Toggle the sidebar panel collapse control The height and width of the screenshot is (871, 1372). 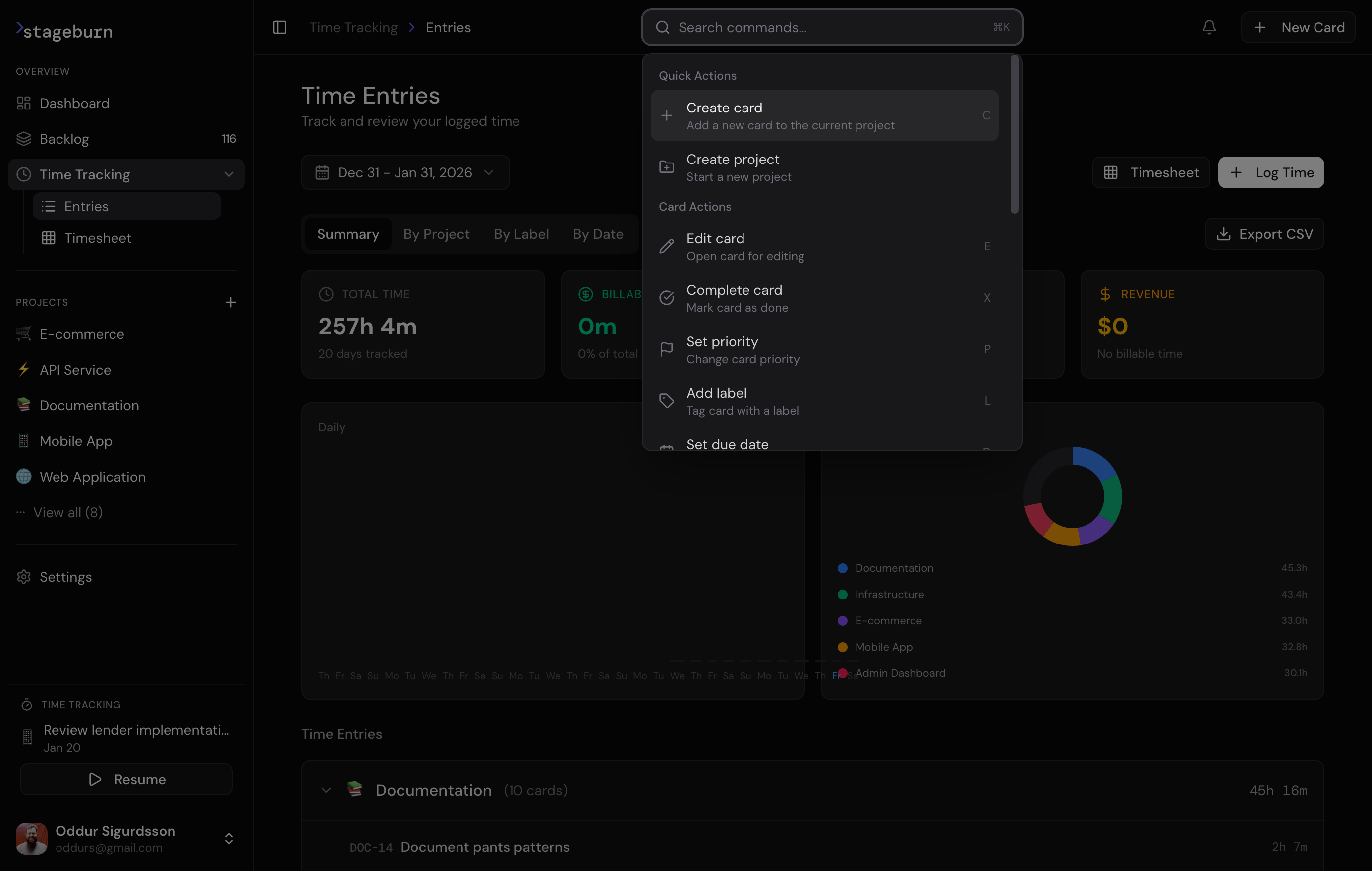[280, 27]
